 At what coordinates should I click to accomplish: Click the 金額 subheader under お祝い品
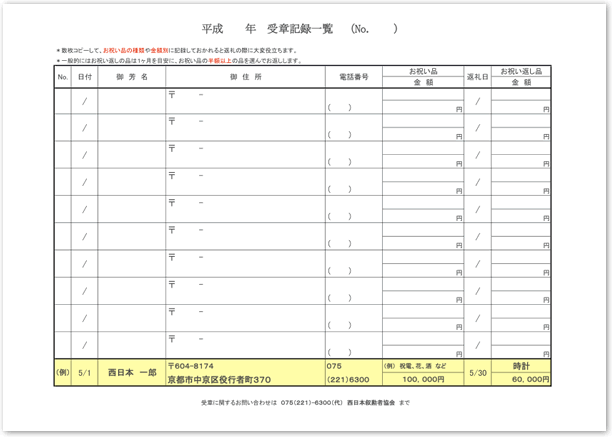point(423,82)
